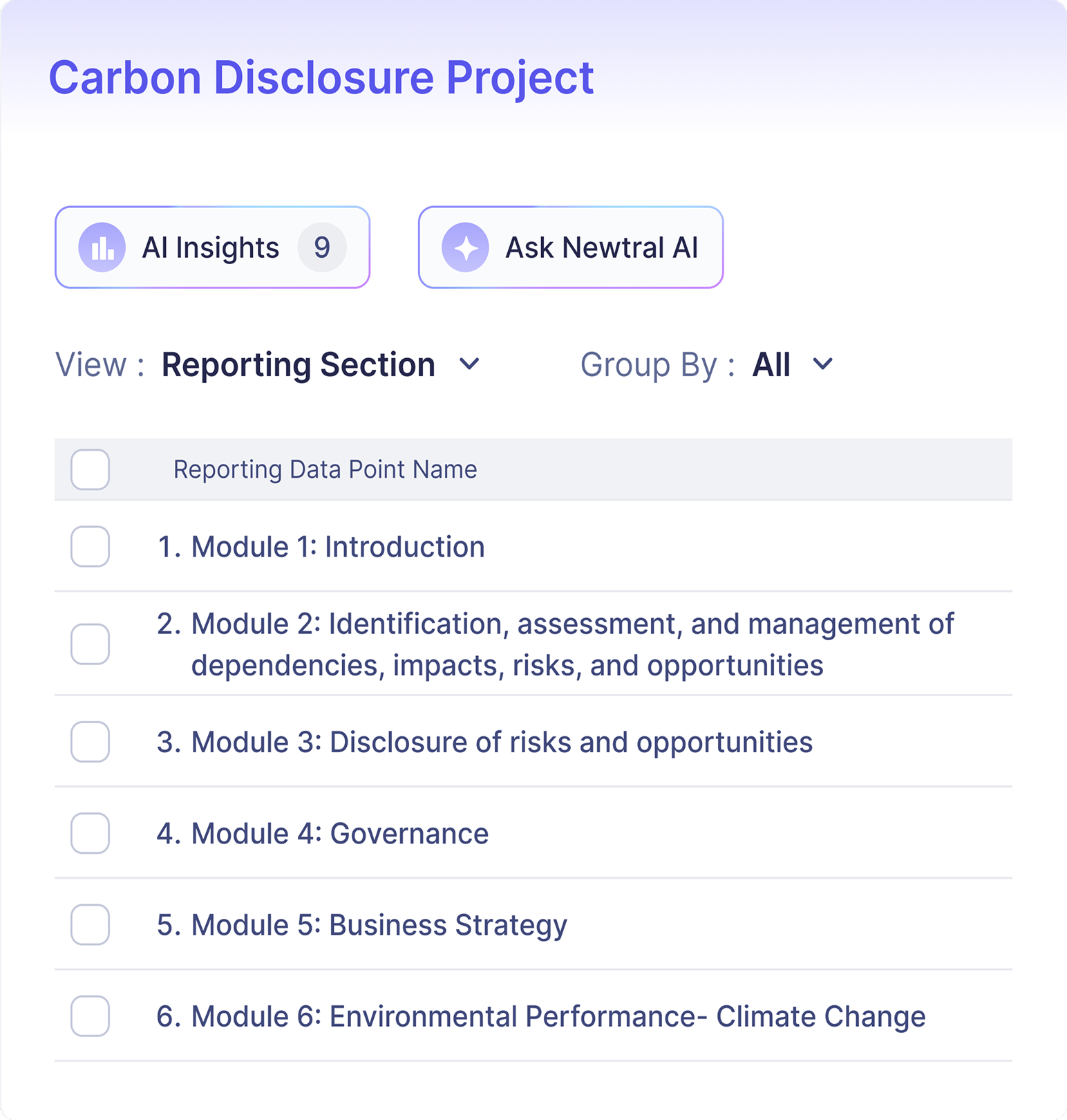1067x1120 pixels.
Task: Open the AI Insights panel
Action: 211,248
